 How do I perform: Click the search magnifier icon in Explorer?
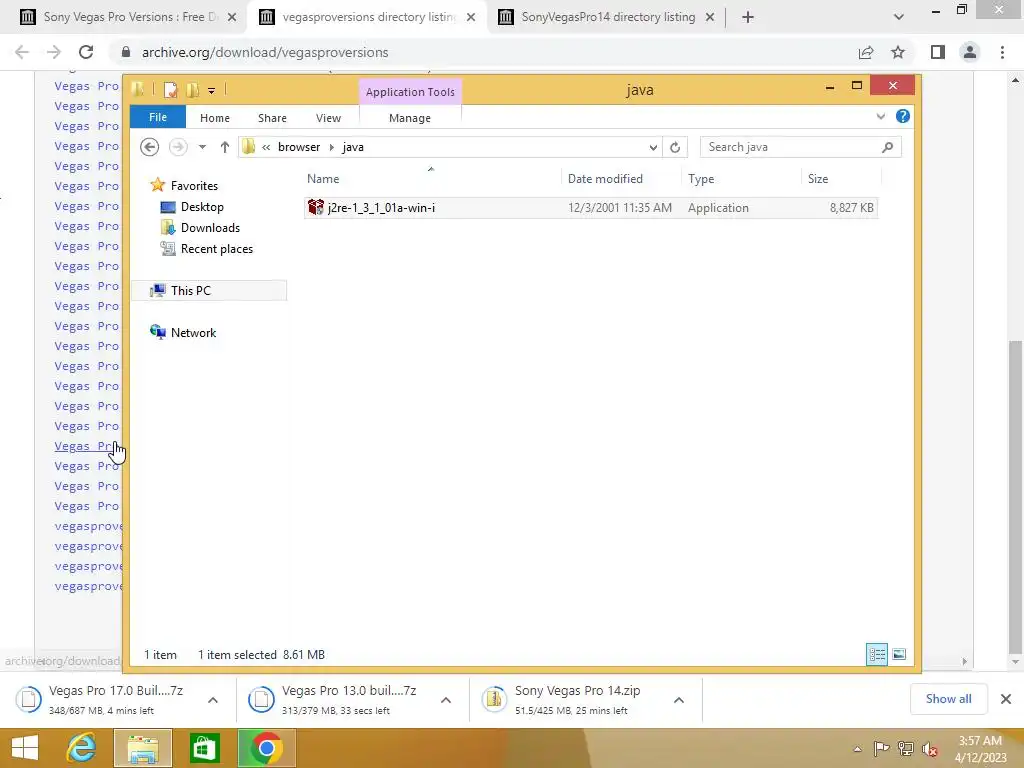pos(887,147)
